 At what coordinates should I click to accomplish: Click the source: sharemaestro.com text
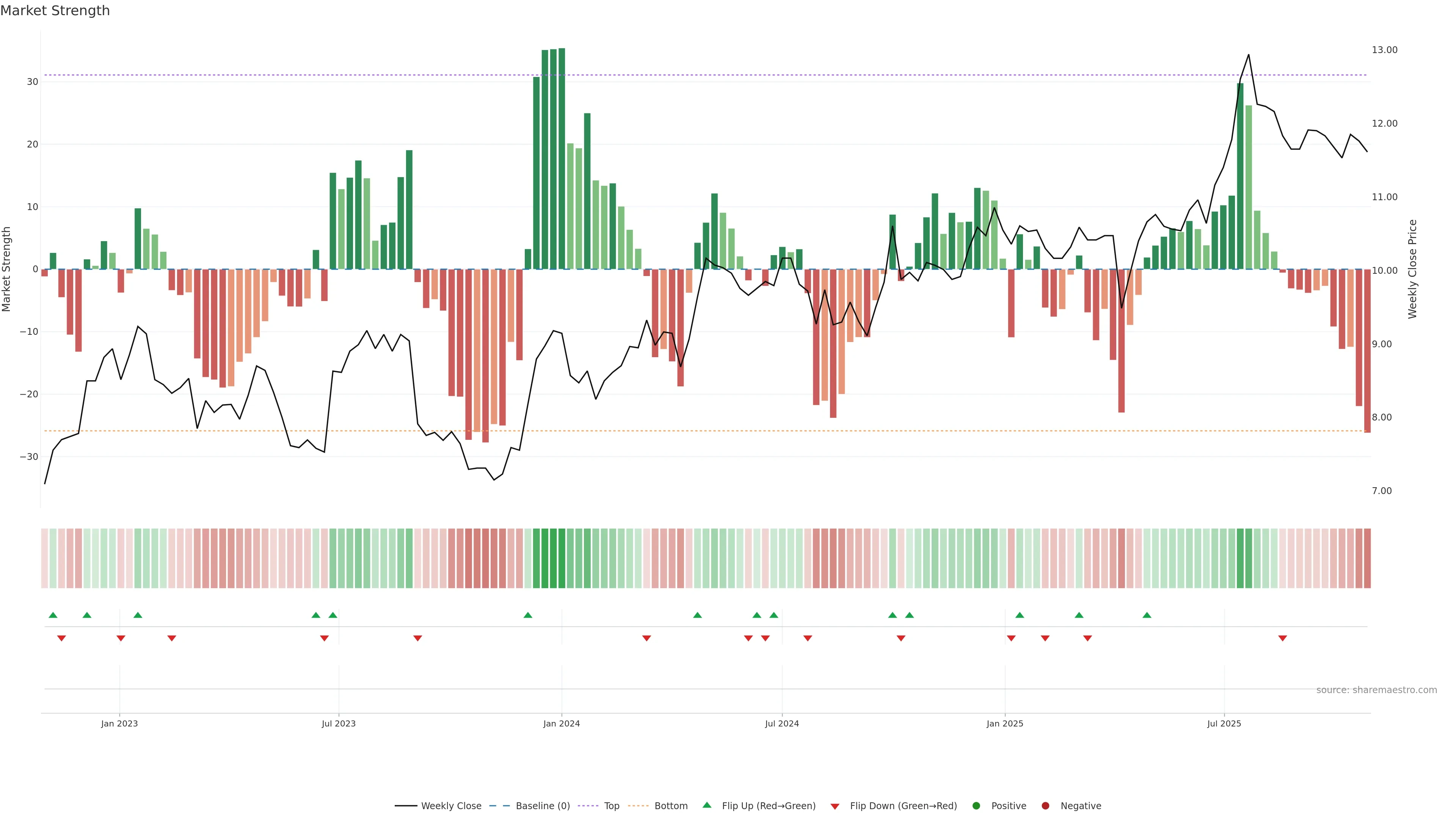(1376, 690)
